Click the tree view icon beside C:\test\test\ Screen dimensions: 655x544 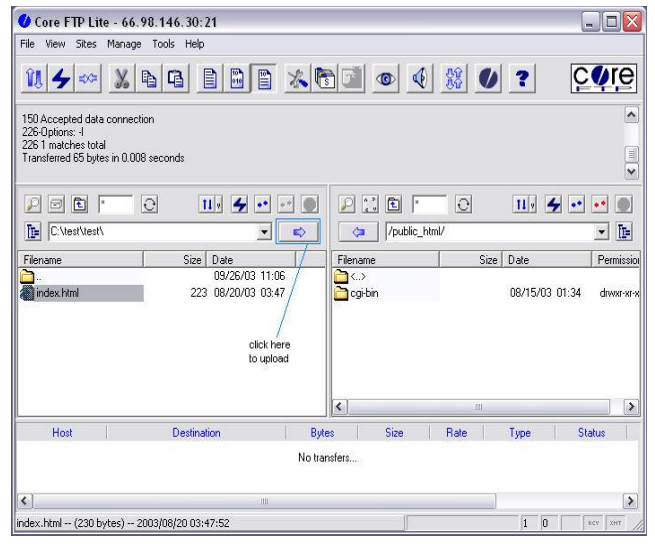[33, 231]
